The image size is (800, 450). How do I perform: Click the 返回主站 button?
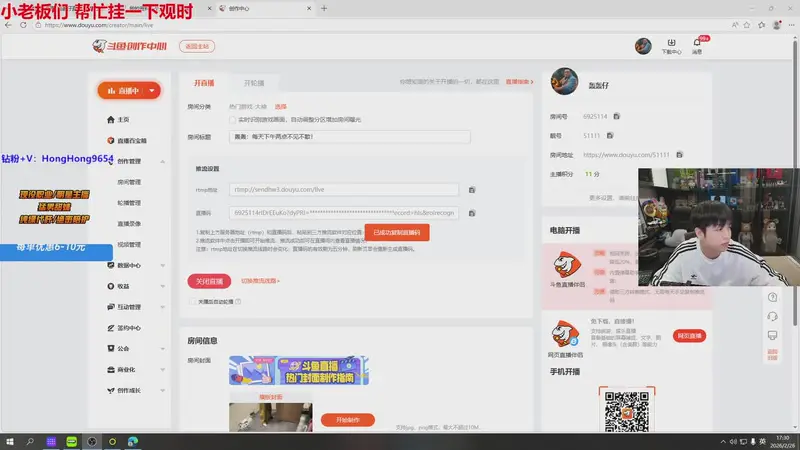[x=195, y=46]
